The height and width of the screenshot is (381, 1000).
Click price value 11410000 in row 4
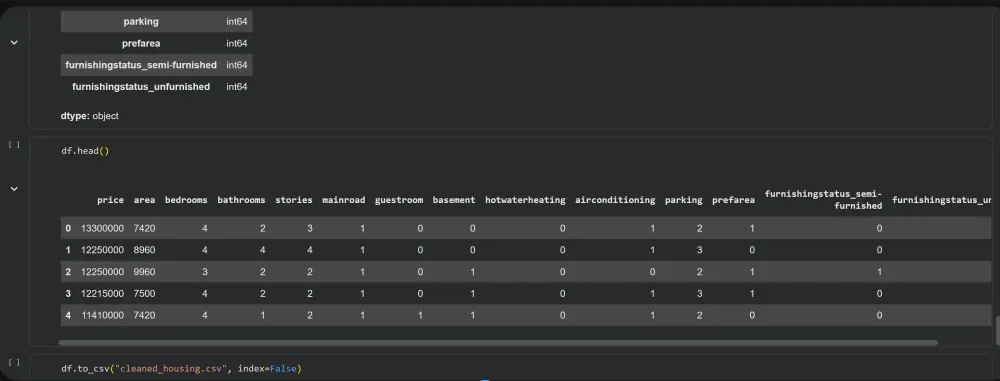click(103, 315)
